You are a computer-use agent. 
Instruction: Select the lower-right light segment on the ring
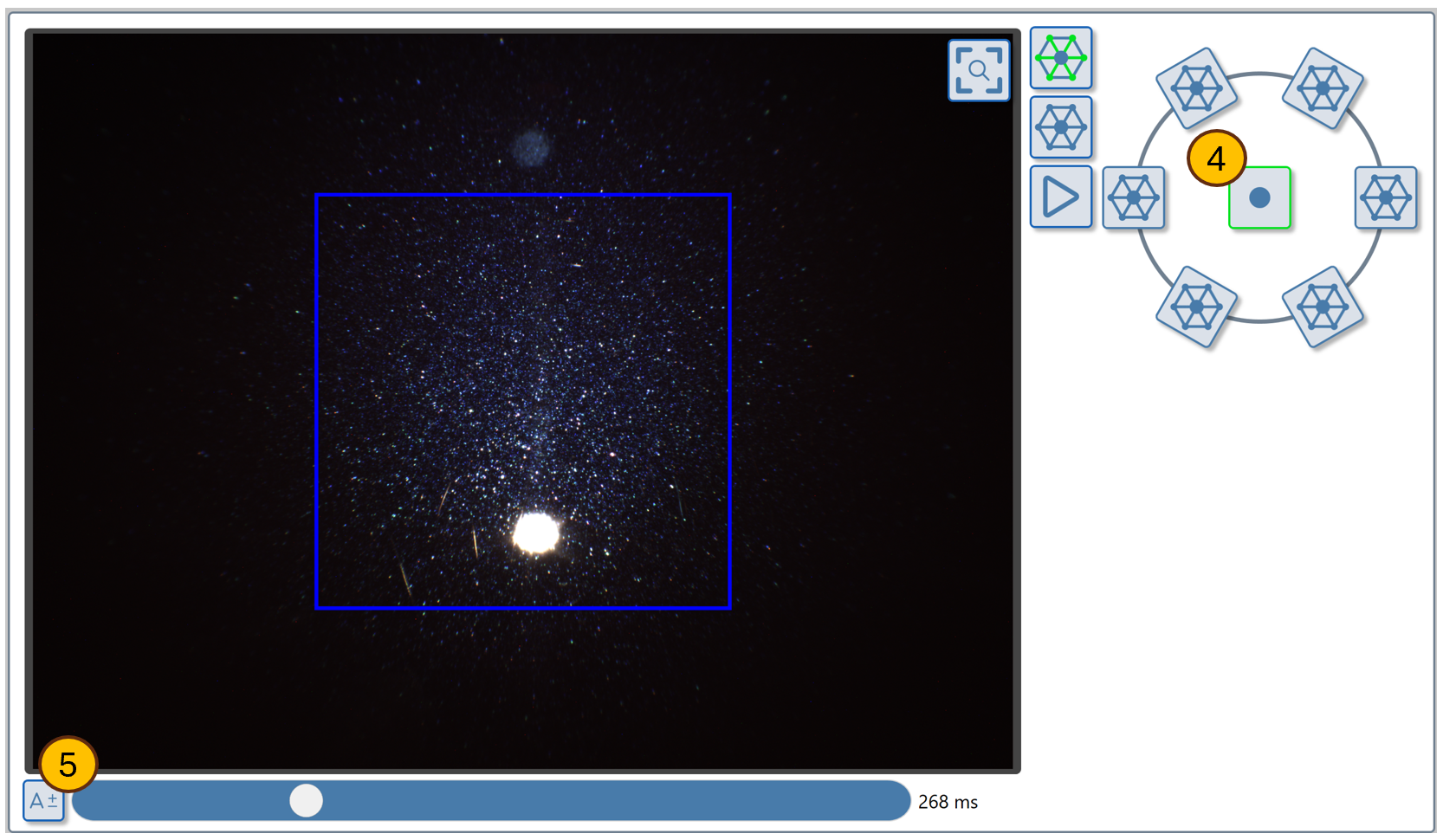pos(1323,307)
